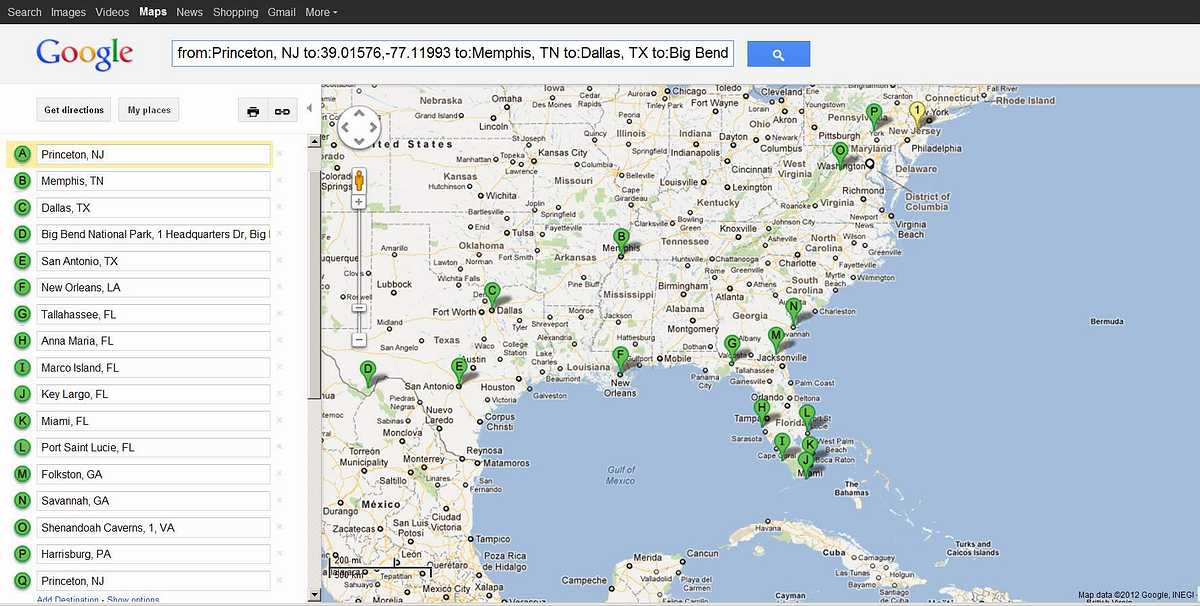The image size is (1200, 606).
Task: Remove the New Orleans, LA destination
Action: tap(280, 288)
